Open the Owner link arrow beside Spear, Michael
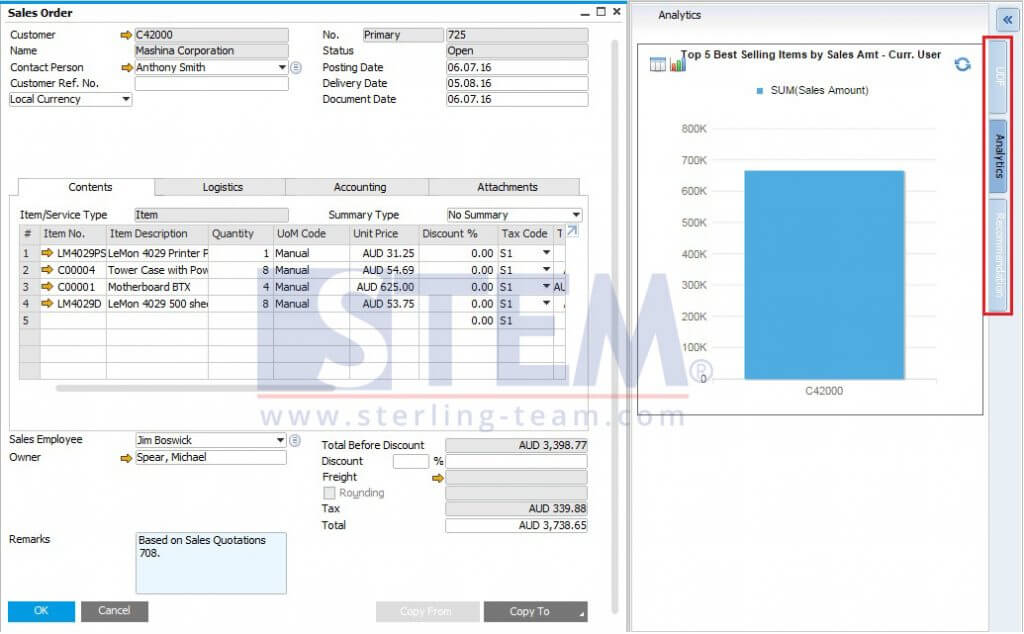The height and width of the screenshot is (634, 1024). [126, 458]
